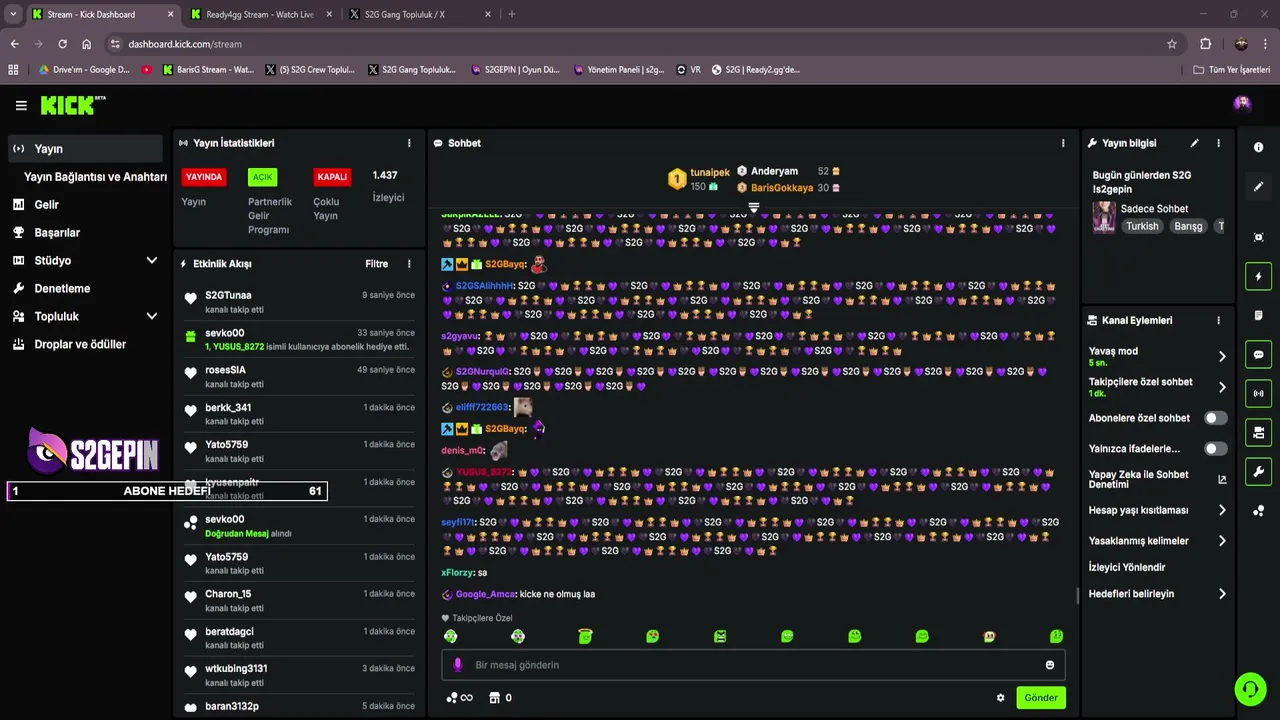
Task: Click rosesSIA follow event entry
Action: click(299, 376)
